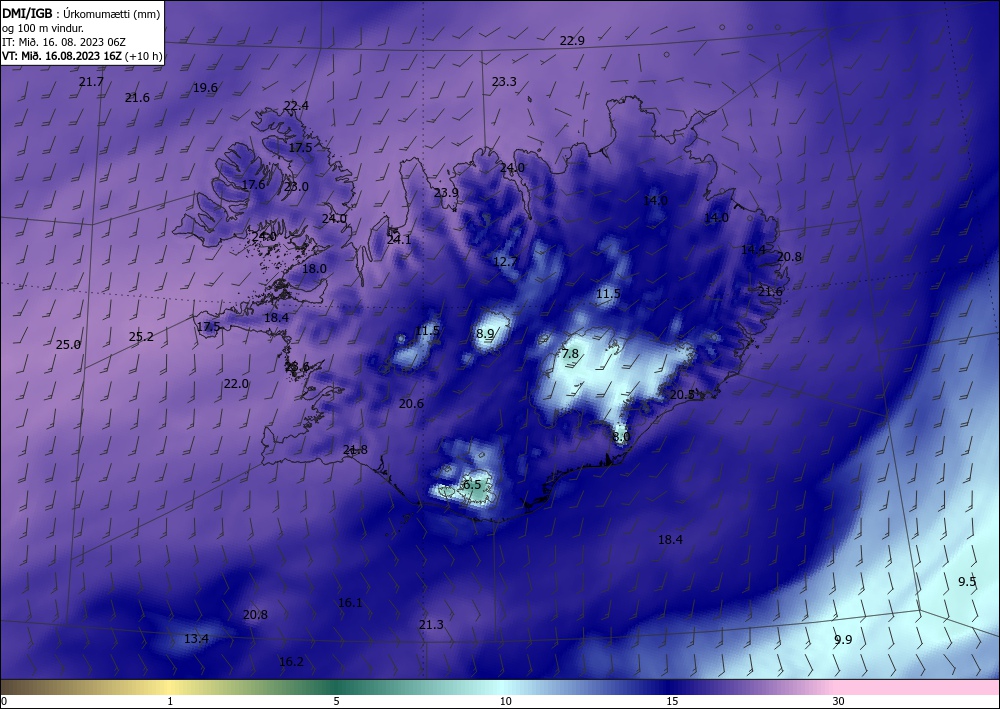1000x709 pixels.
Task: Click the 'og 100 m vindur.' subtitle line
Action: (43, 28)
